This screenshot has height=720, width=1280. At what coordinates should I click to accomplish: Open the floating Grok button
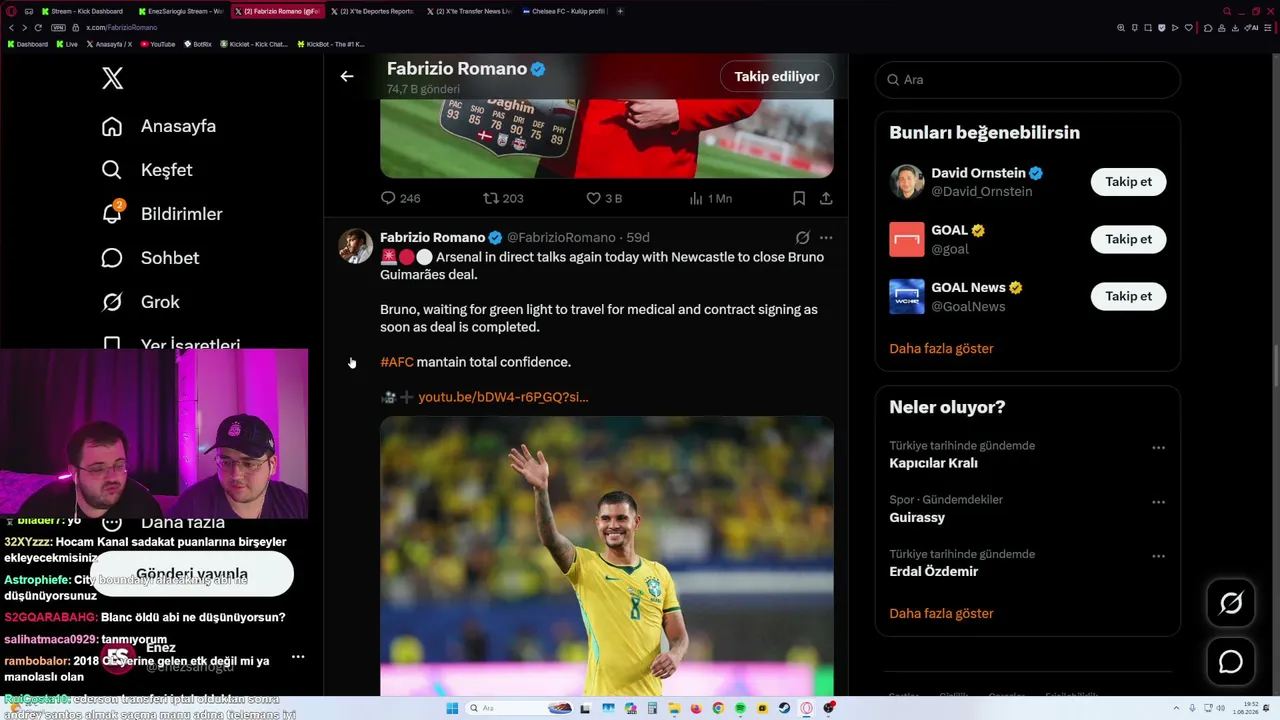(x=1230, y=603)
